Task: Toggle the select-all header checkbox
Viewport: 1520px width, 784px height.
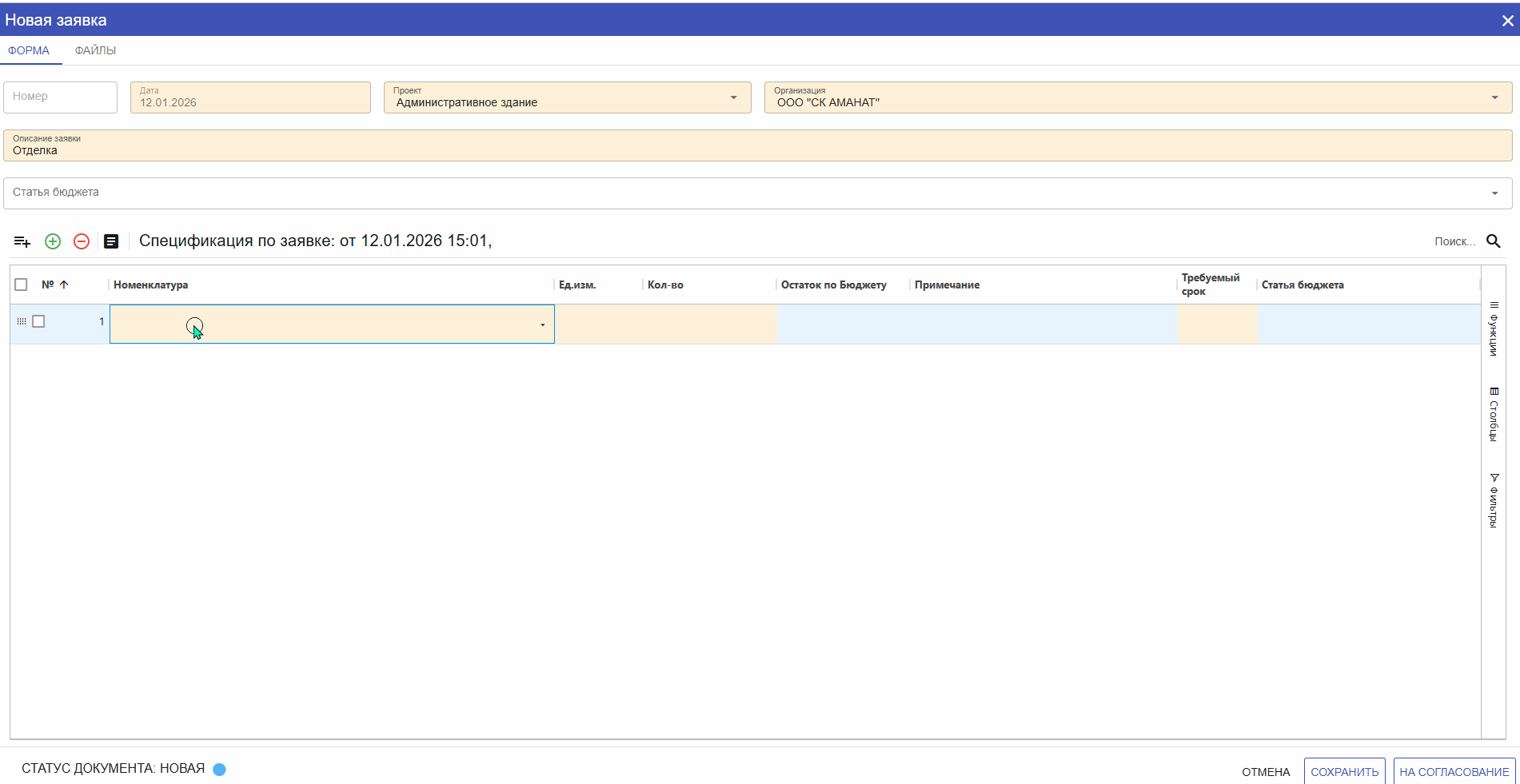Action: 22,285
